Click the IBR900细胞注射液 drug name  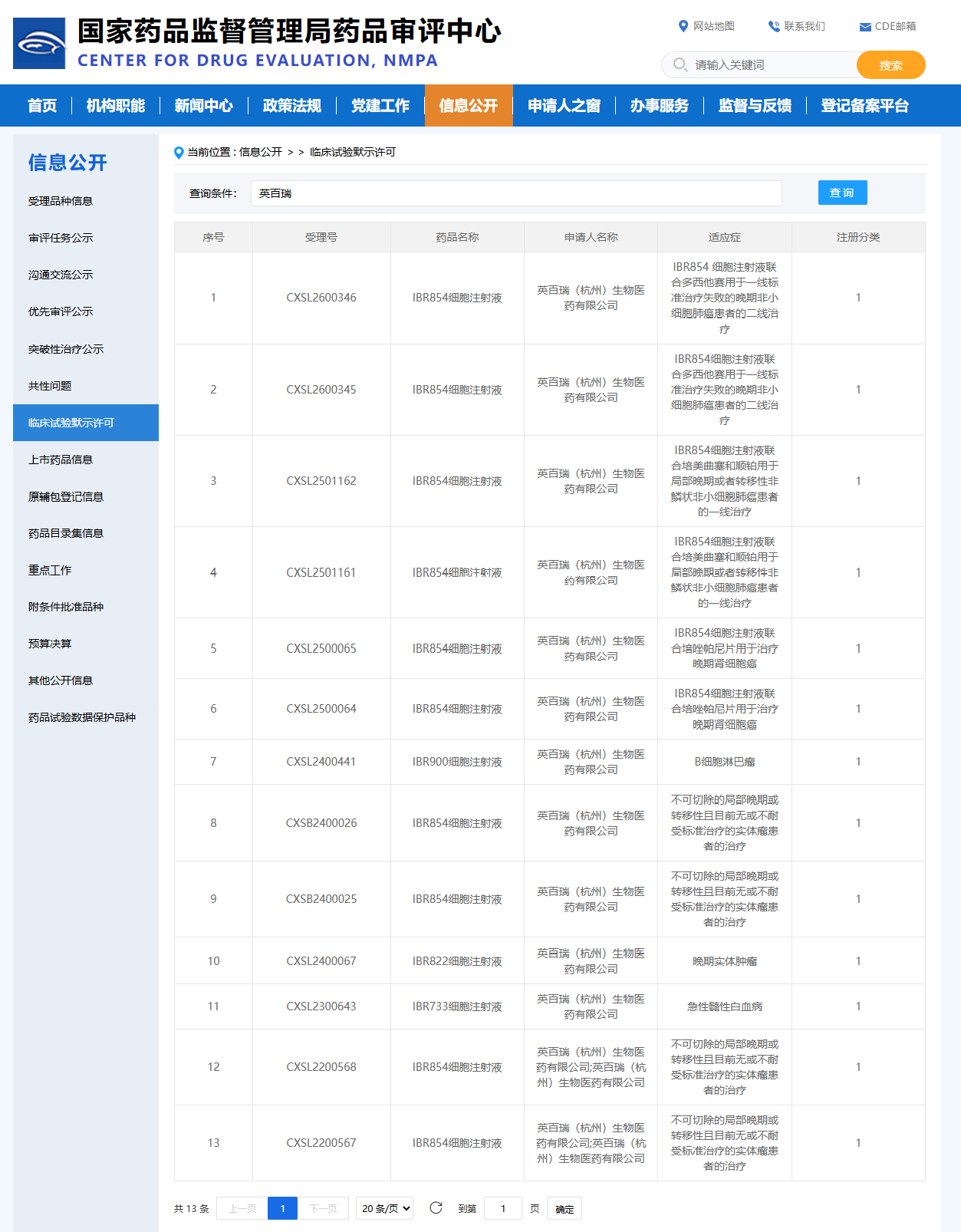coord(457,762)
